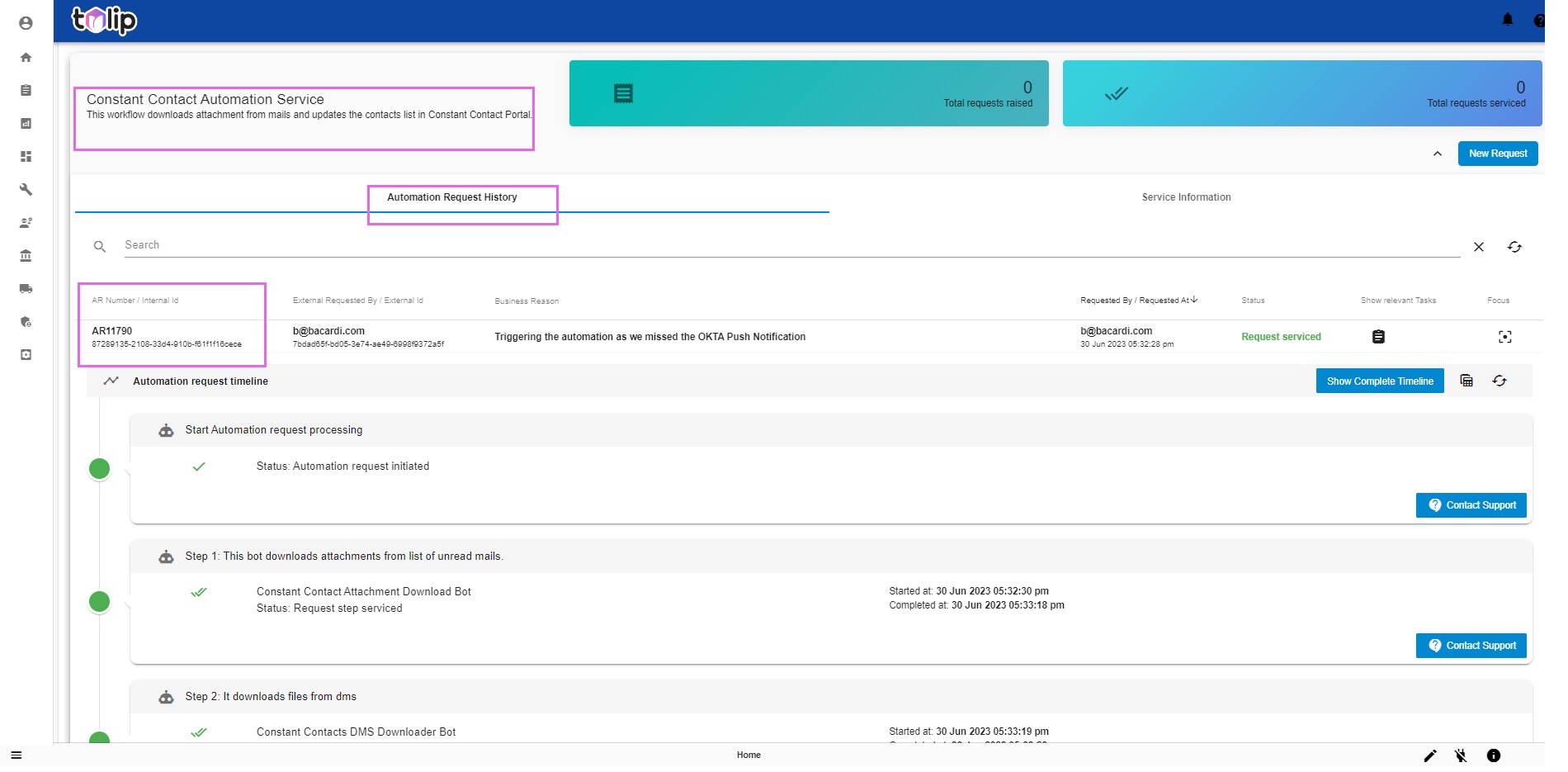Select request row AR11790
1568x772 pixels.
coord(809,337)
